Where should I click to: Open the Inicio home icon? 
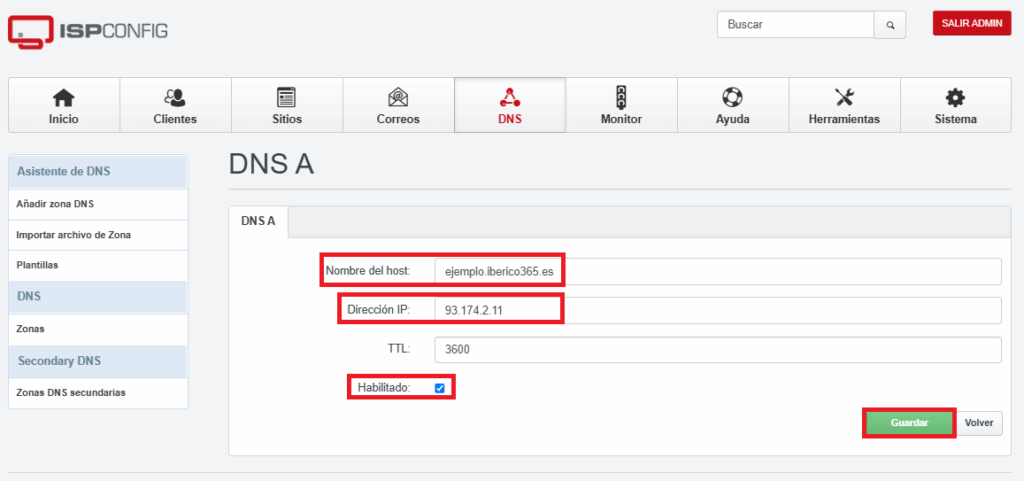click(63, 98)
